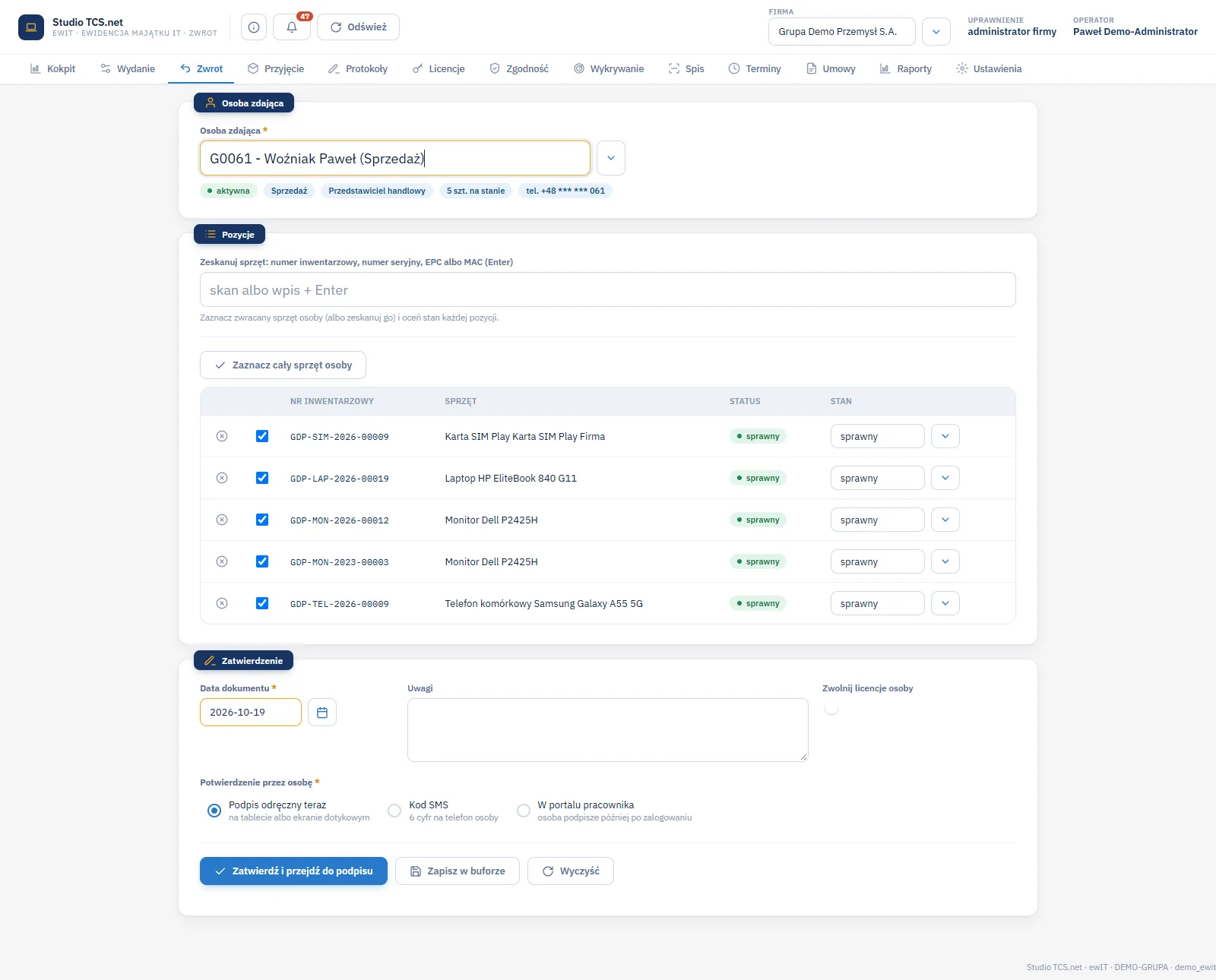This screenshot has height=980, width=1216.
Task: Click Zatwierdź i przejdź do podpisu
Action: point(293,871)
